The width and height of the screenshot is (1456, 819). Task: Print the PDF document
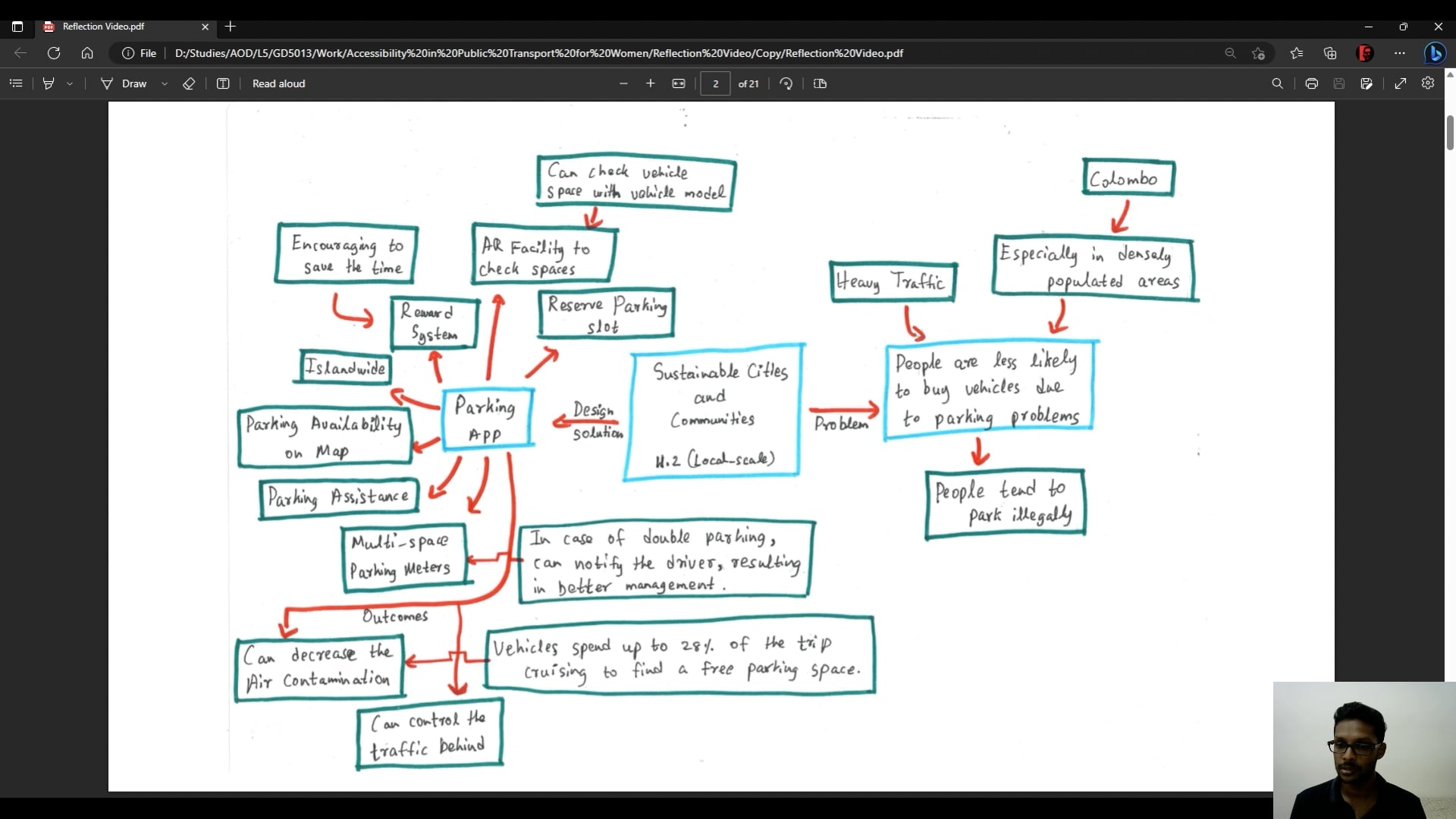click(x=1311, y=83)
